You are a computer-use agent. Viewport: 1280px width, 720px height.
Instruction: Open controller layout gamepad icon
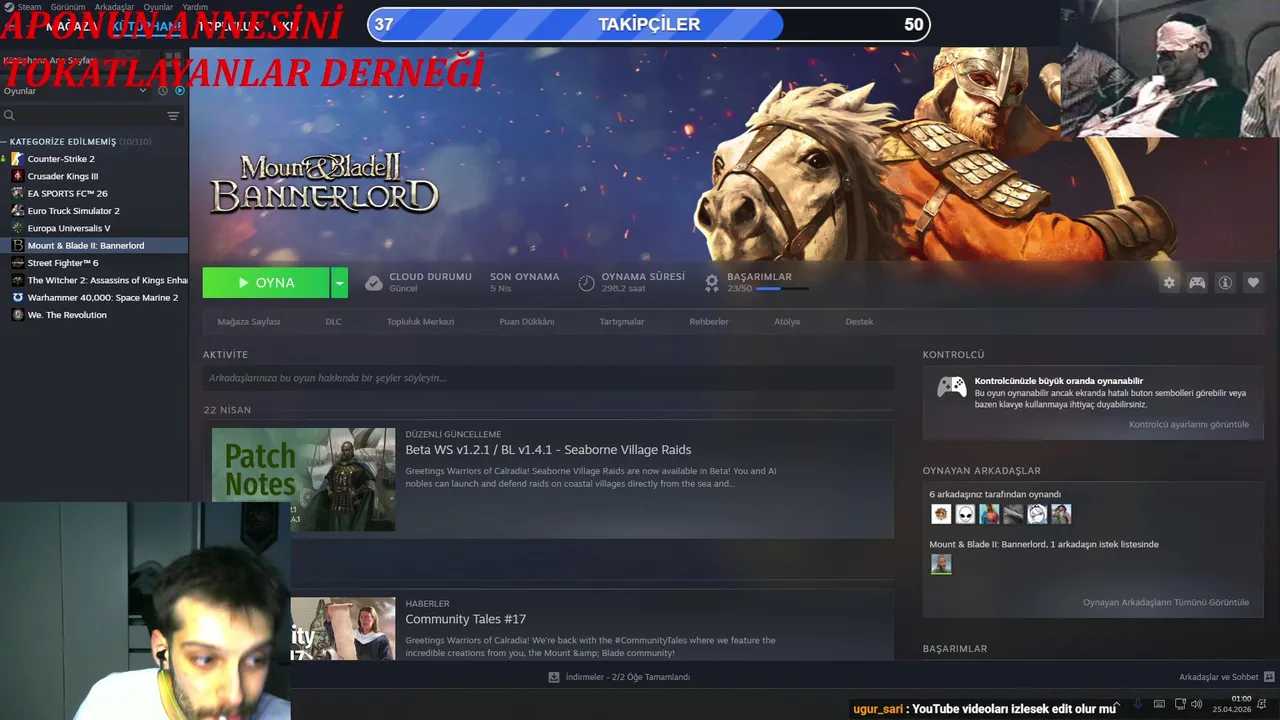(x=1197, y=283)
